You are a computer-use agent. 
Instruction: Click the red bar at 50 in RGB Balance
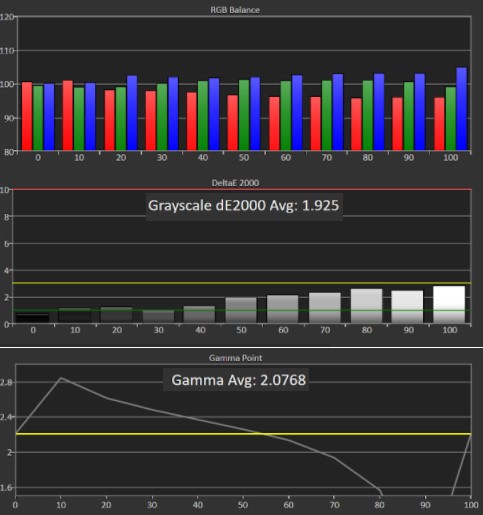pyautogui.click(x=233, y=123)
